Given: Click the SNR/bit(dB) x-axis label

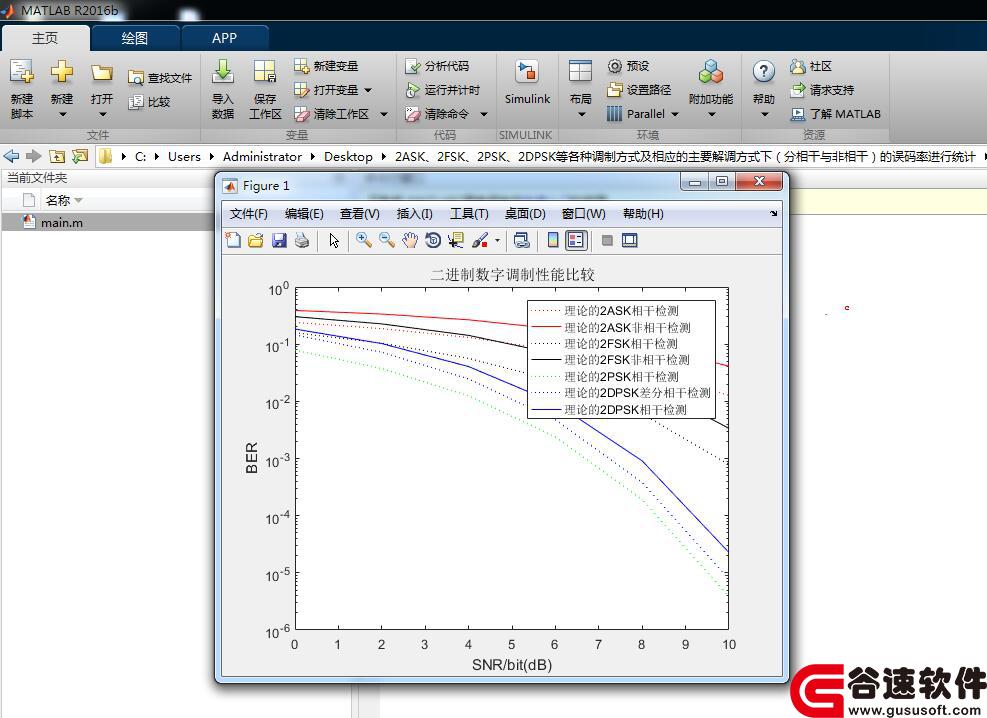Looking at the screenshot, I should tap(512, 665).
